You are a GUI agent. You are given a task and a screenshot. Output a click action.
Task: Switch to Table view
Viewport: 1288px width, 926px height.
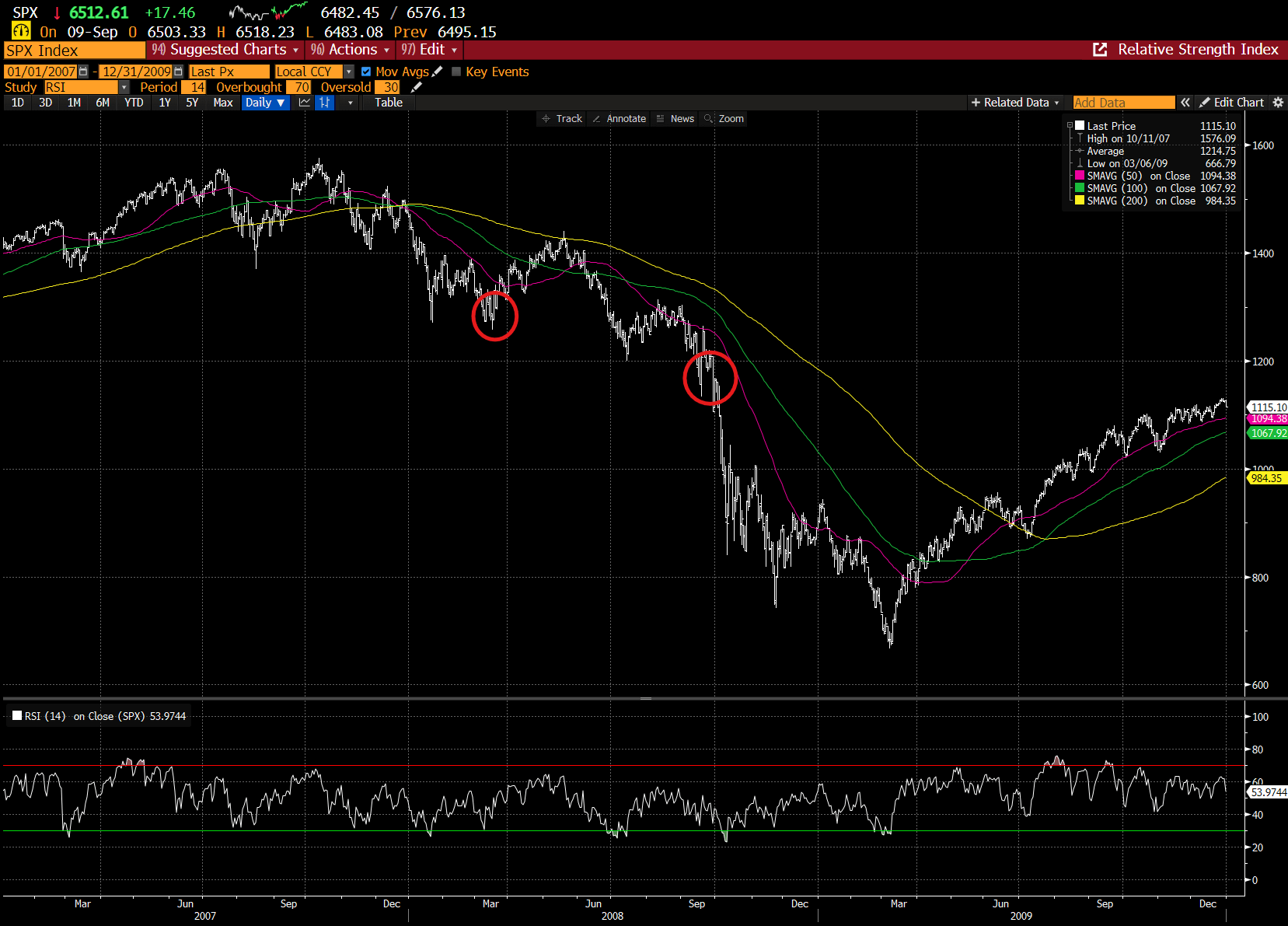(x=389, y=103)
